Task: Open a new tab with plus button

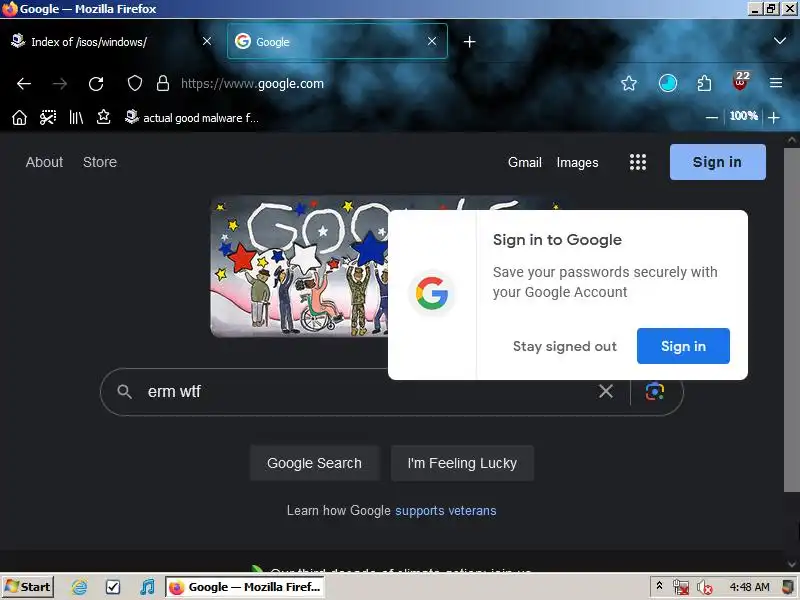Action: tap(469, 42)
